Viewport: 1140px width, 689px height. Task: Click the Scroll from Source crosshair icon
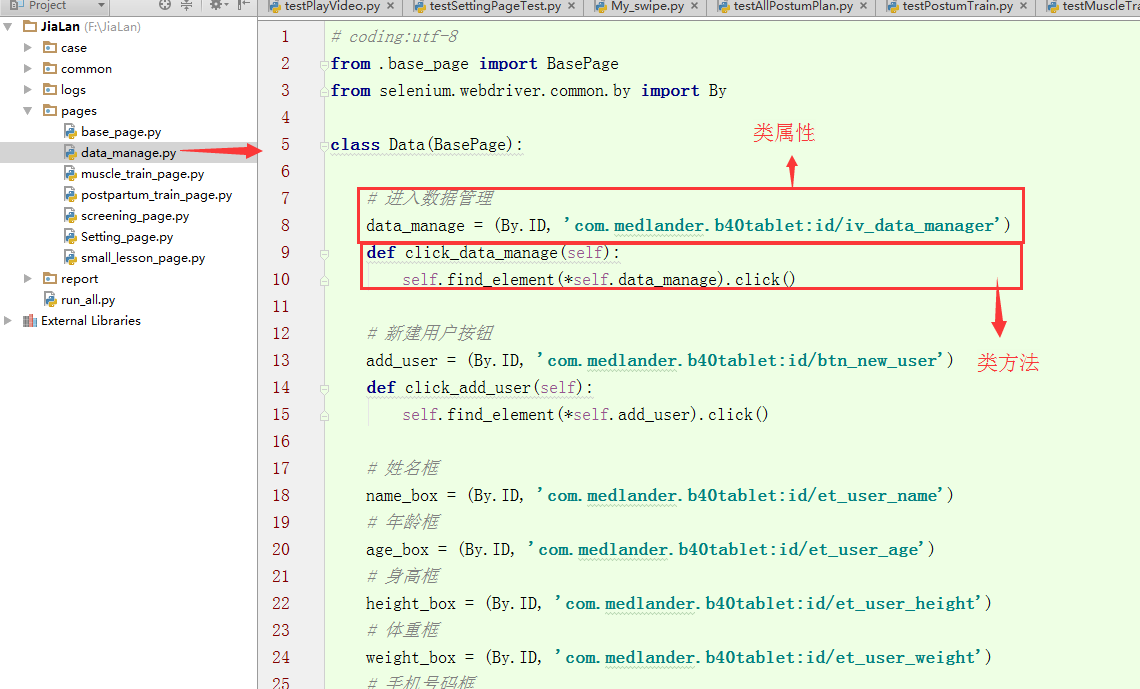(164, 5)
